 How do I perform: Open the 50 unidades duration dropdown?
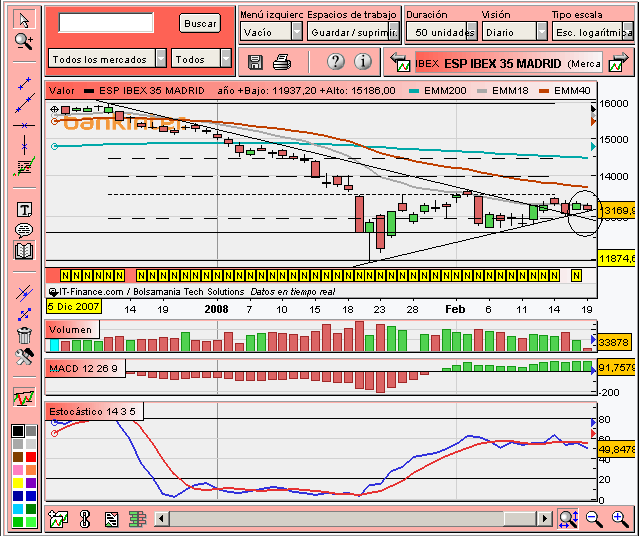click(x=442, y=32)
